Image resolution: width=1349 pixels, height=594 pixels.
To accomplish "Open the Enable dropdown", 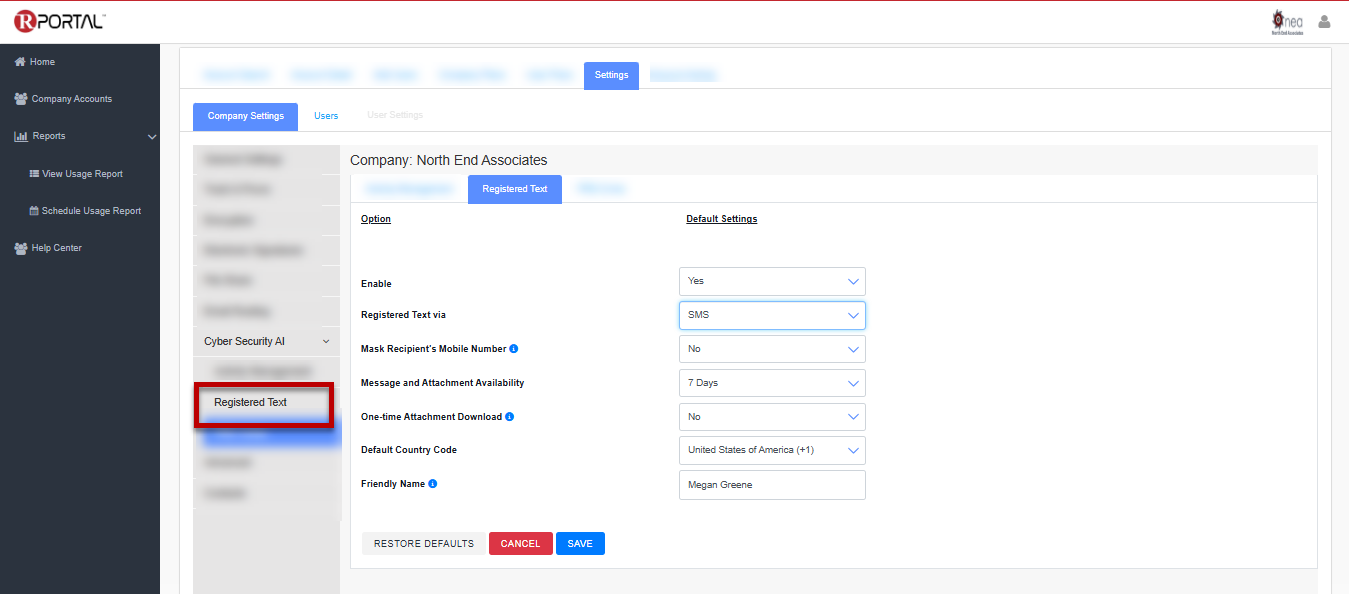I will click(771, 281).
